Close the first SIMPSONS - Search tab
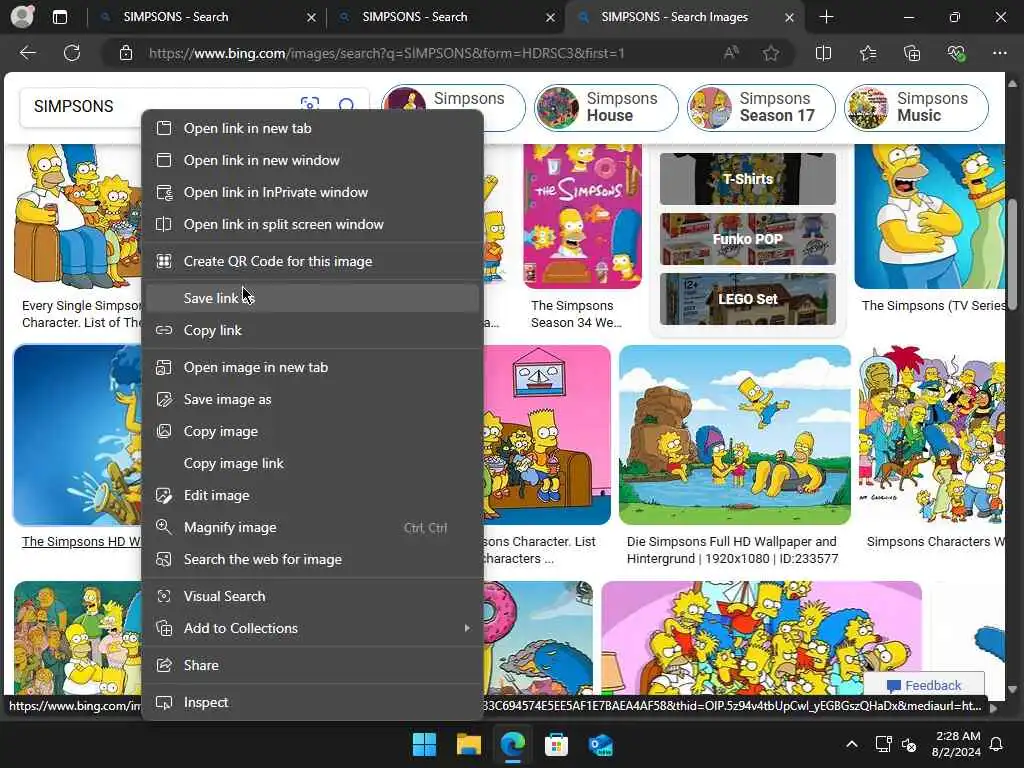The image size is (1024, 768). click(312, 17)
